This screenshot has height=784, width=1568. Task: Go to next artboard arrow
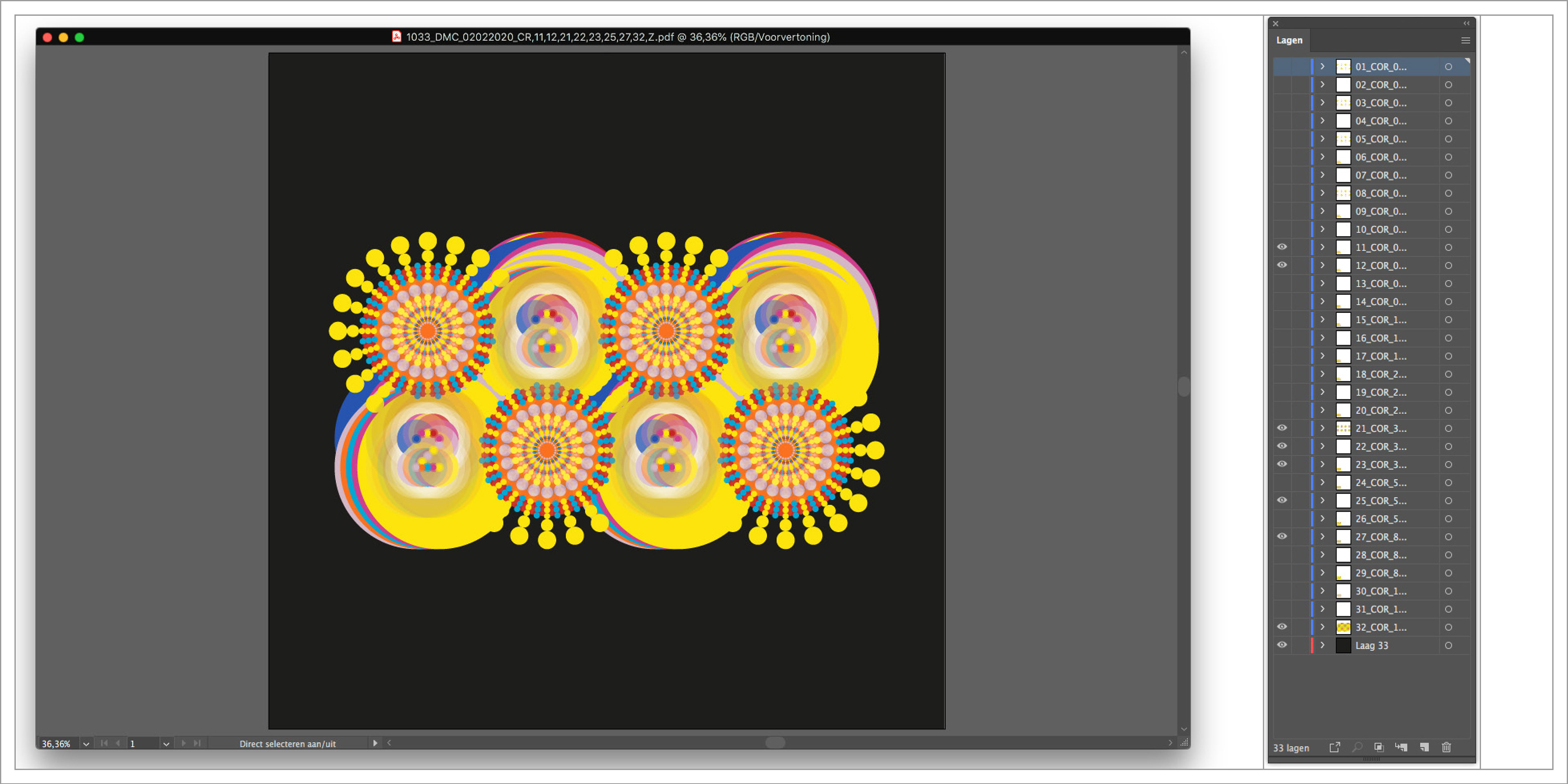[183, 743]
